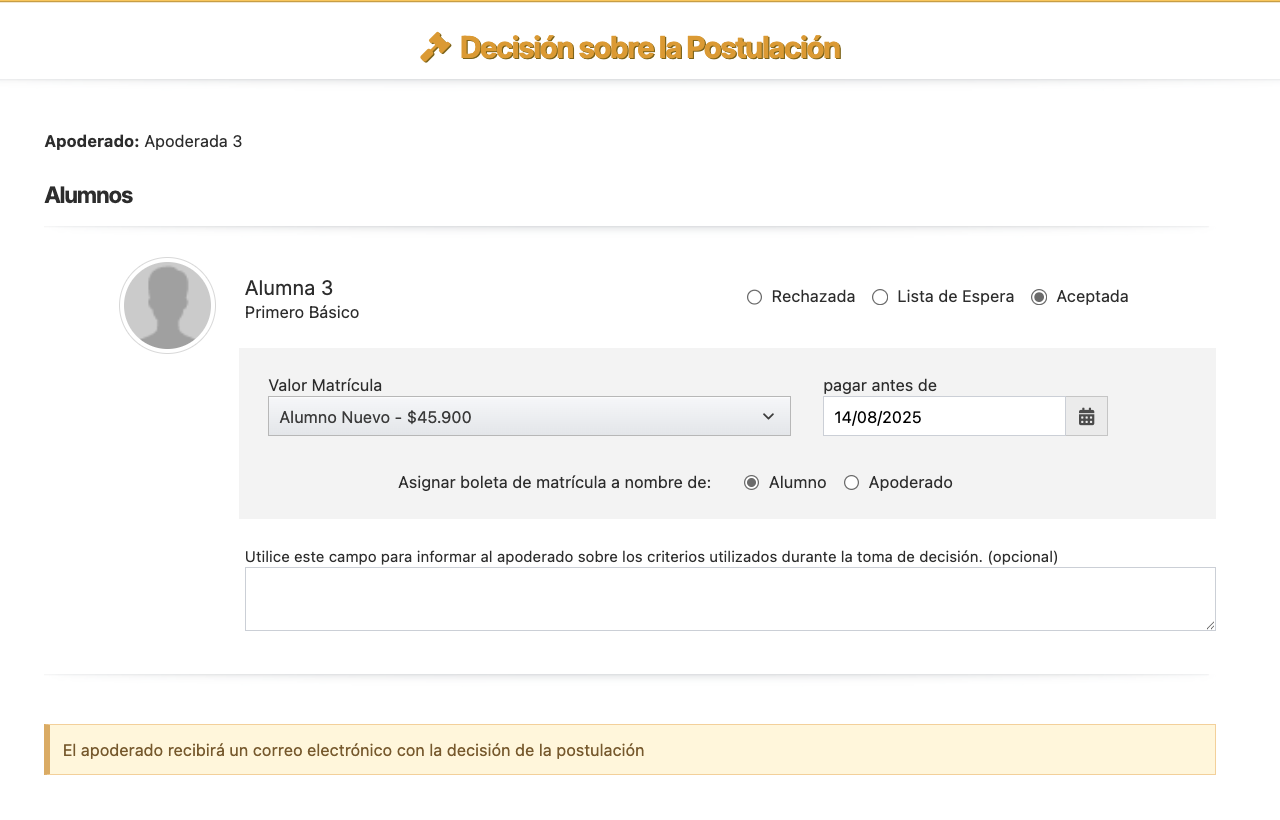Click the 'pagar antes de' date field
This screenshot has width=1280, height=820.
944,415
